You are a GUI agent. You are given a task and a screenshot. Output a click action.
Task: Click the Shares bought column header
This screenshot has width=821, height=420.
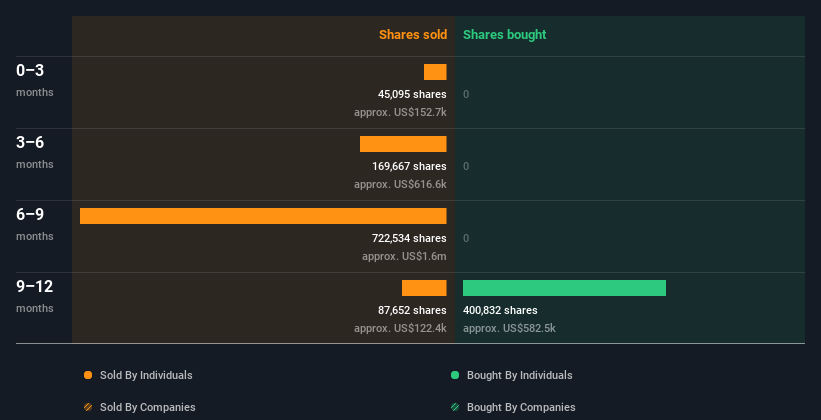[505, 35]
